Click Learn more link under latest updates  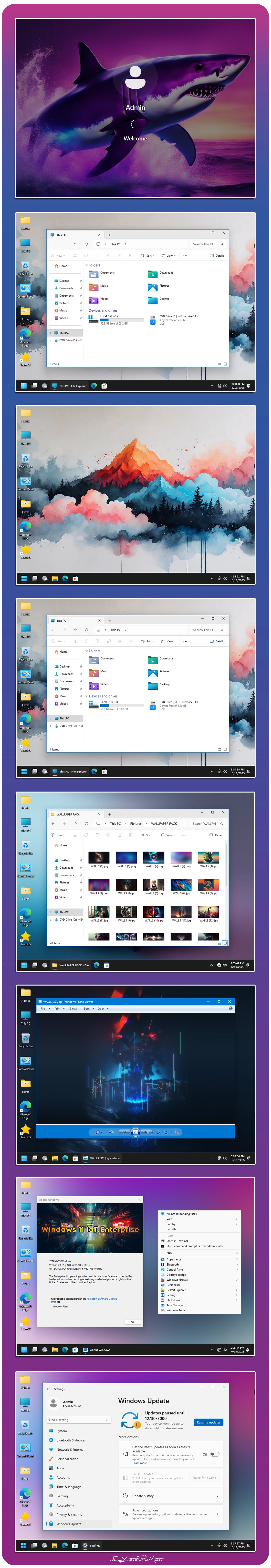pyautogui.click(x=139, y=1463)
